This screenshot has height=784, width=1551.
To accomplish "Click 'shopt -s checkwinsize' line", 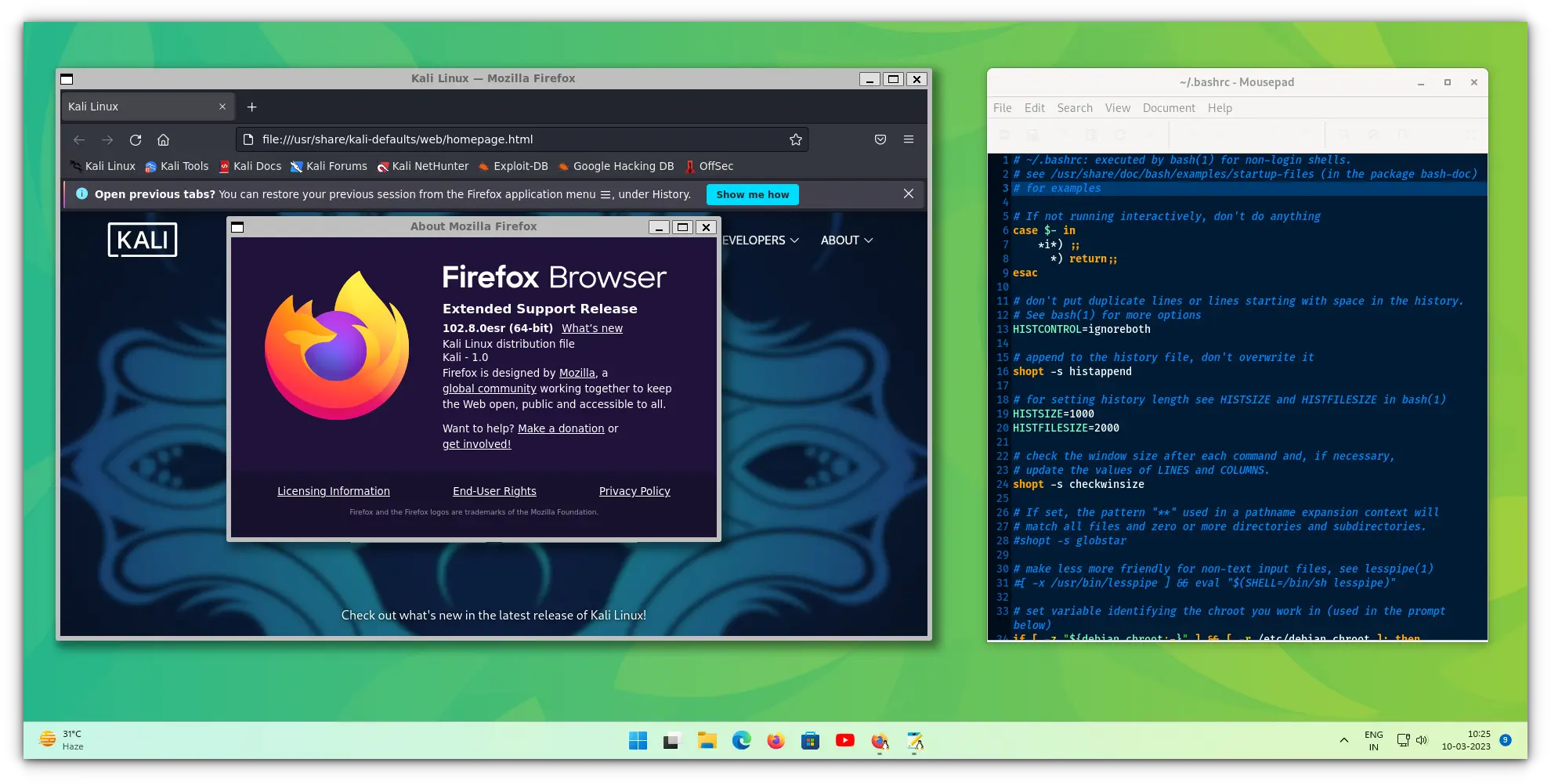I will coord(1079,484).
